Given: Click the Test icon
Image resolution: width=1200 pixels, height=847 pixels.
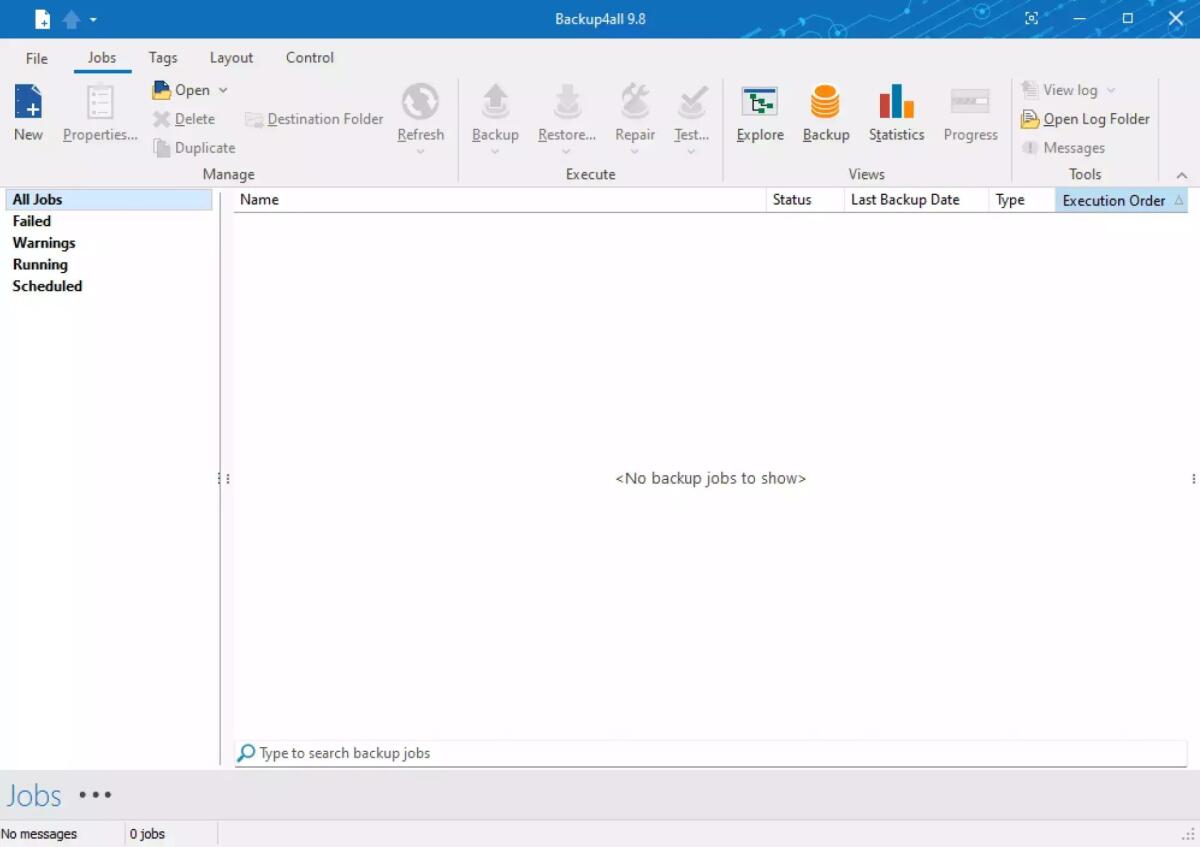Looking at the screenshot, I should click(x=690, y=110).
